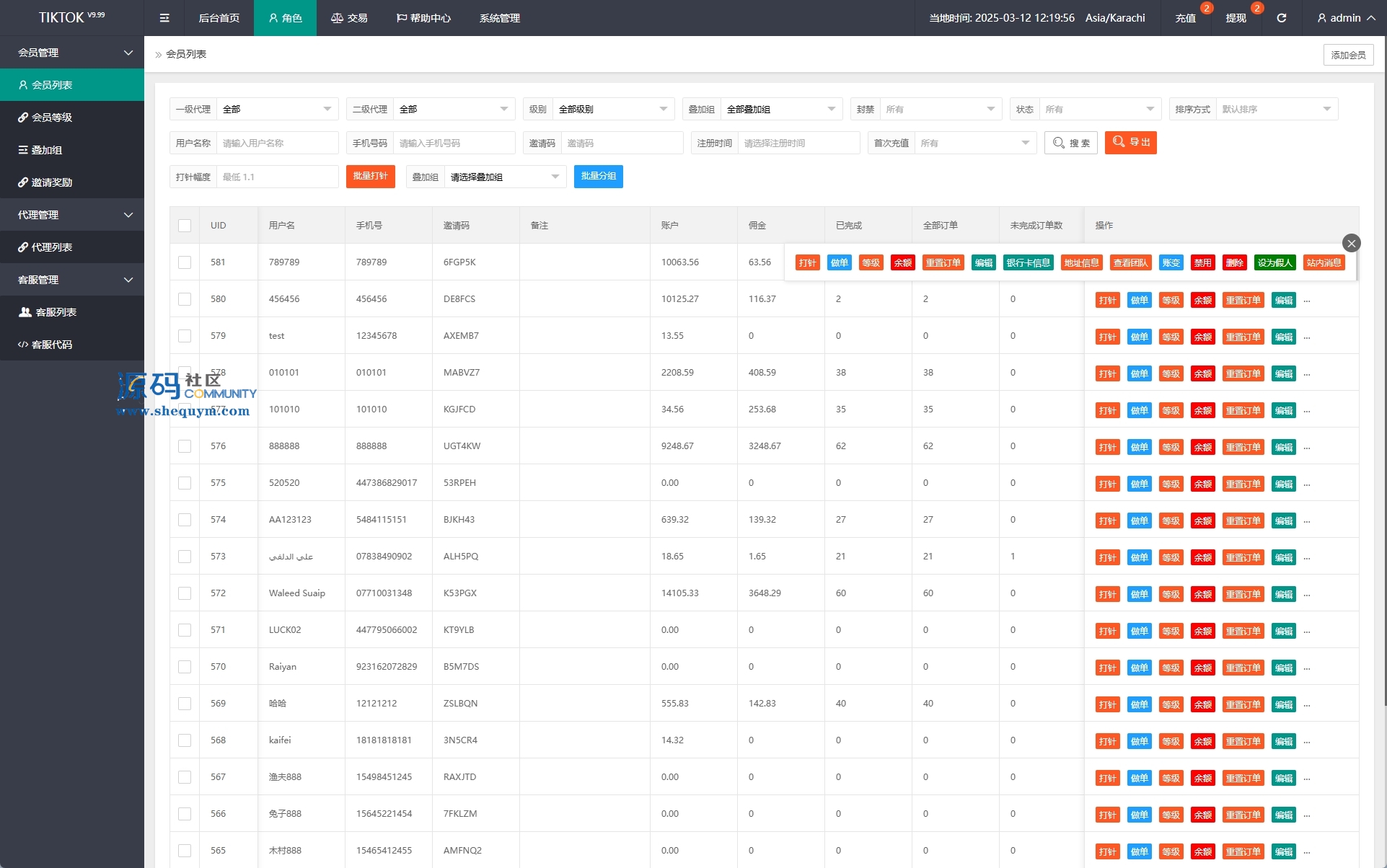
Task: Open the 封禁 dropdown
Action: click(x=941, y=109)
